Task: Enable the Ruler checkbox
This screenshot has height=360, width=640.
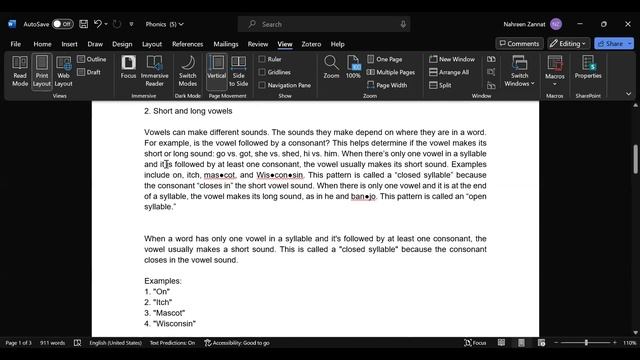Action: pyautogui.click(x=262, y=59)
